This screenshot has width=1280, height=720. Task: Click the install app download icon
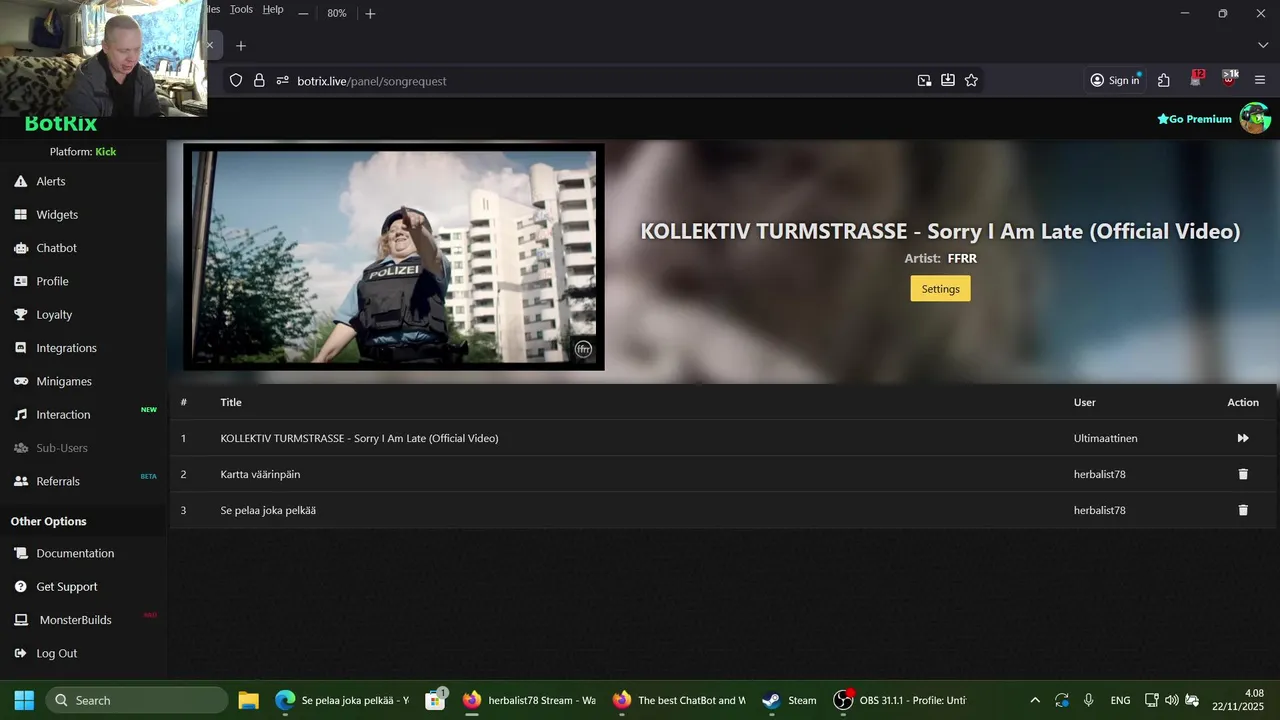(948, 81)
